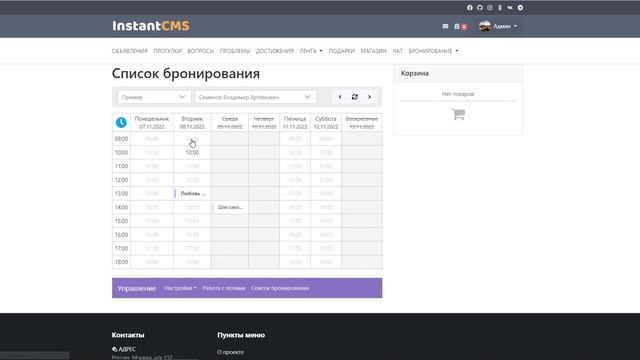Image resolution: width=640 pixels, height=360 pixels.
Task: Open the Instagram icon in the top bar
Action: [x=490, y=7]
